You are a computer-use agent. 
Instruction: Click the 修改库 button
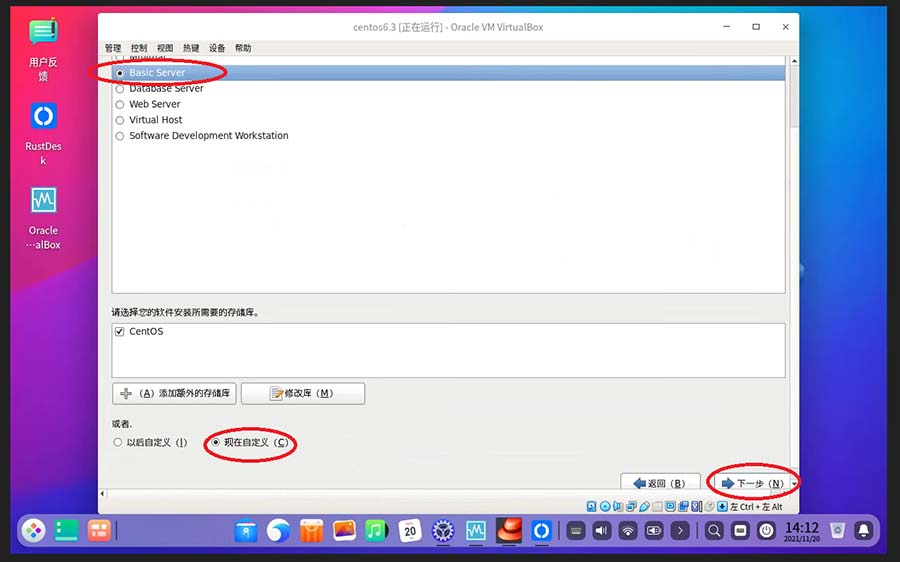303,393
